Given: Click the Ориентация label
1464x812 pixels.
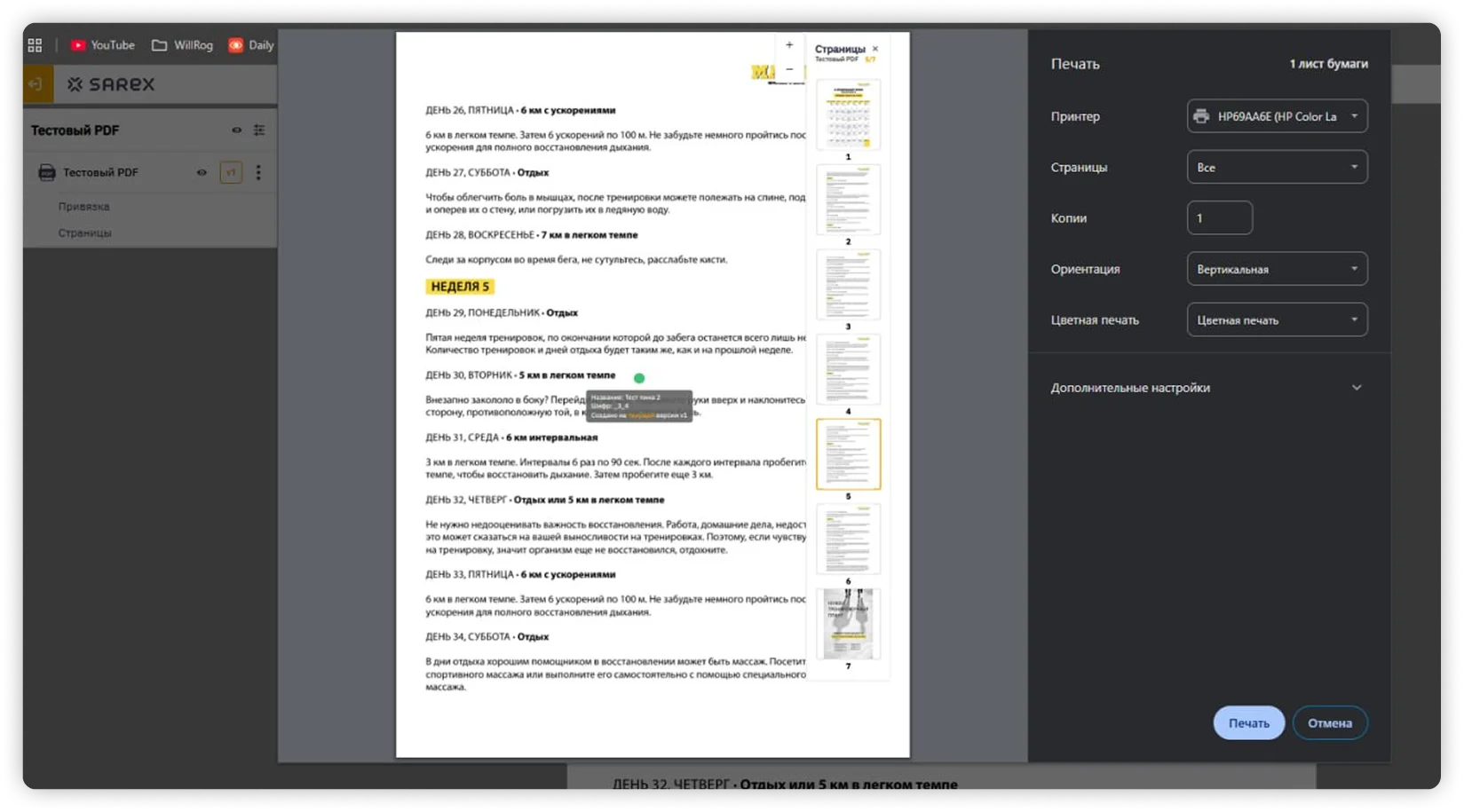Looking at the screenshot, I should click(x=1085, y=269).
